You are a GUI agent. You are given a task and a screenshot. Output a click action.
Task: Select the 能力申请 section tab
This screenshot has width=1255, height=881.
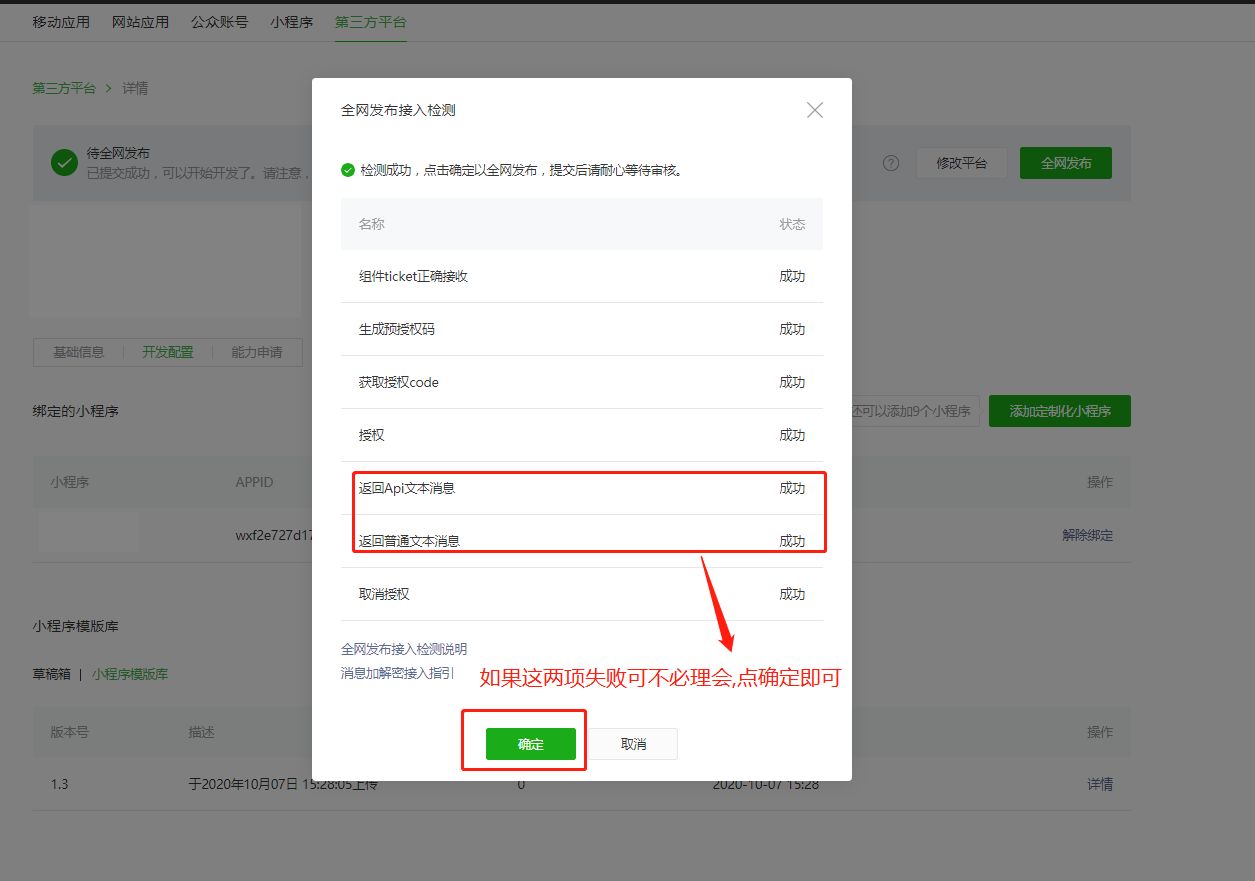[256, 352]
